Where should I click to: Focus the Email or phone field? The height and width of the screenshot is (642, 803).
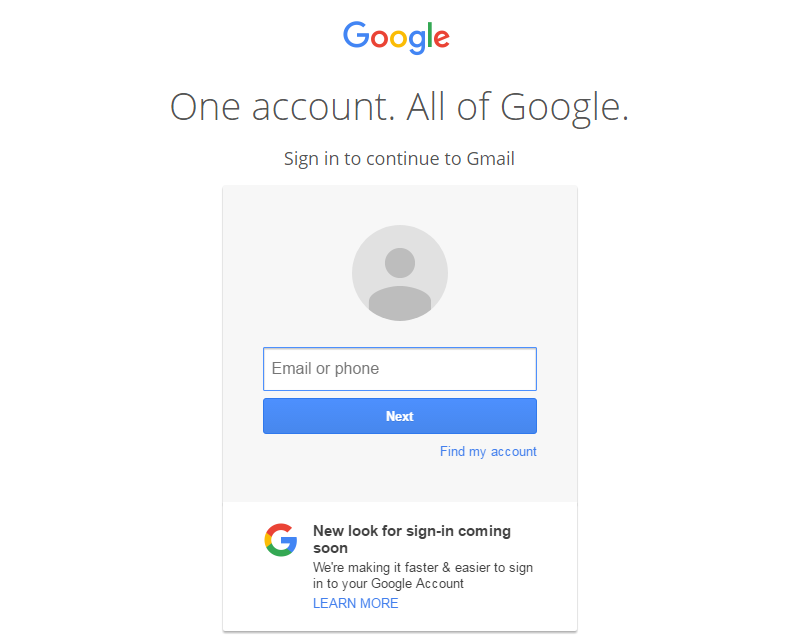tap(399, 369)
